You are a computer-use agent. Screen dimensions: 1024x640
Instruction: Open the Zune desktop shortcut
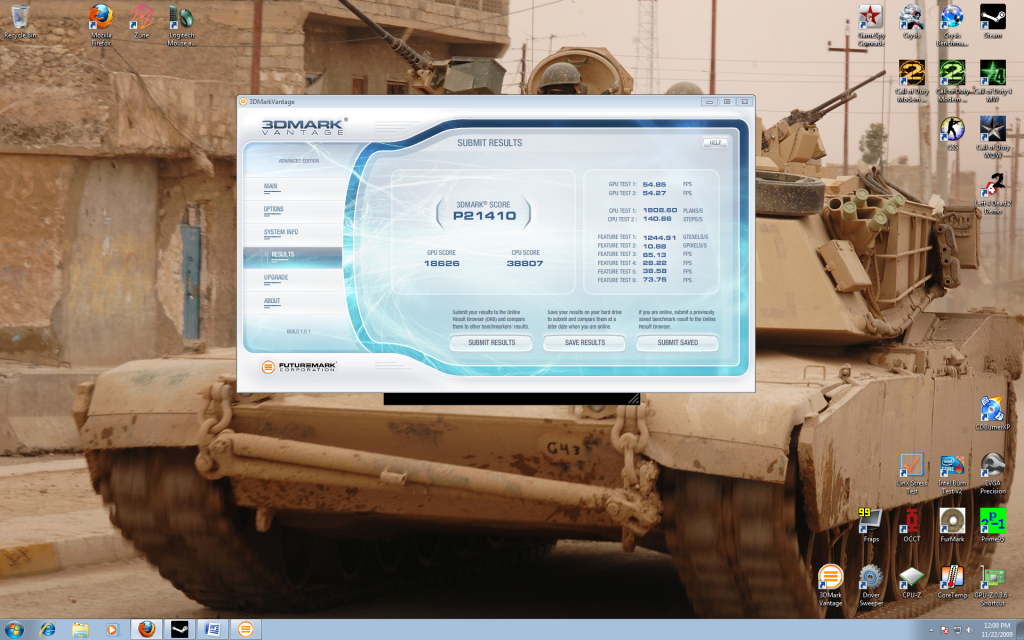142,22
